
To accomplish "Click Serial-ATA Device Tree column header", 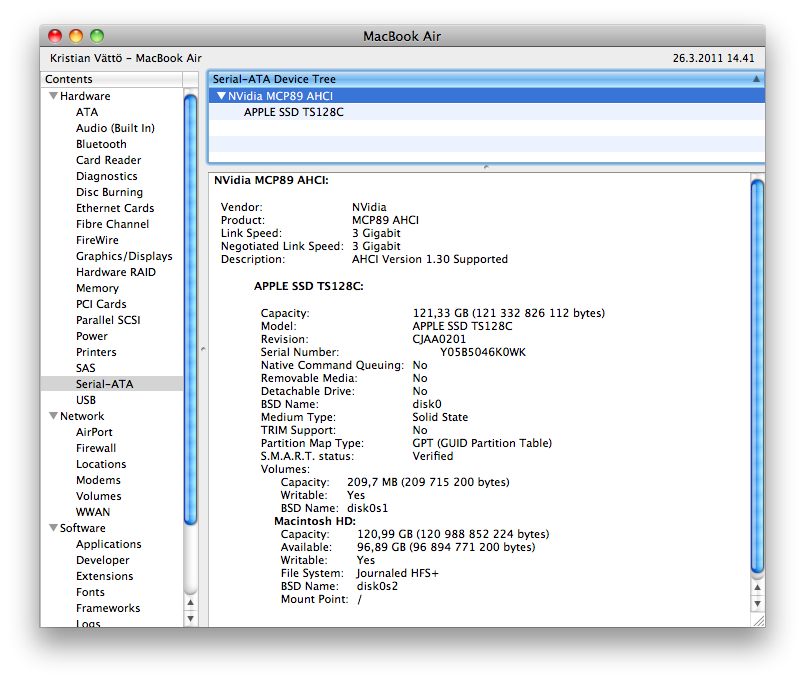I will click(487, 79).
